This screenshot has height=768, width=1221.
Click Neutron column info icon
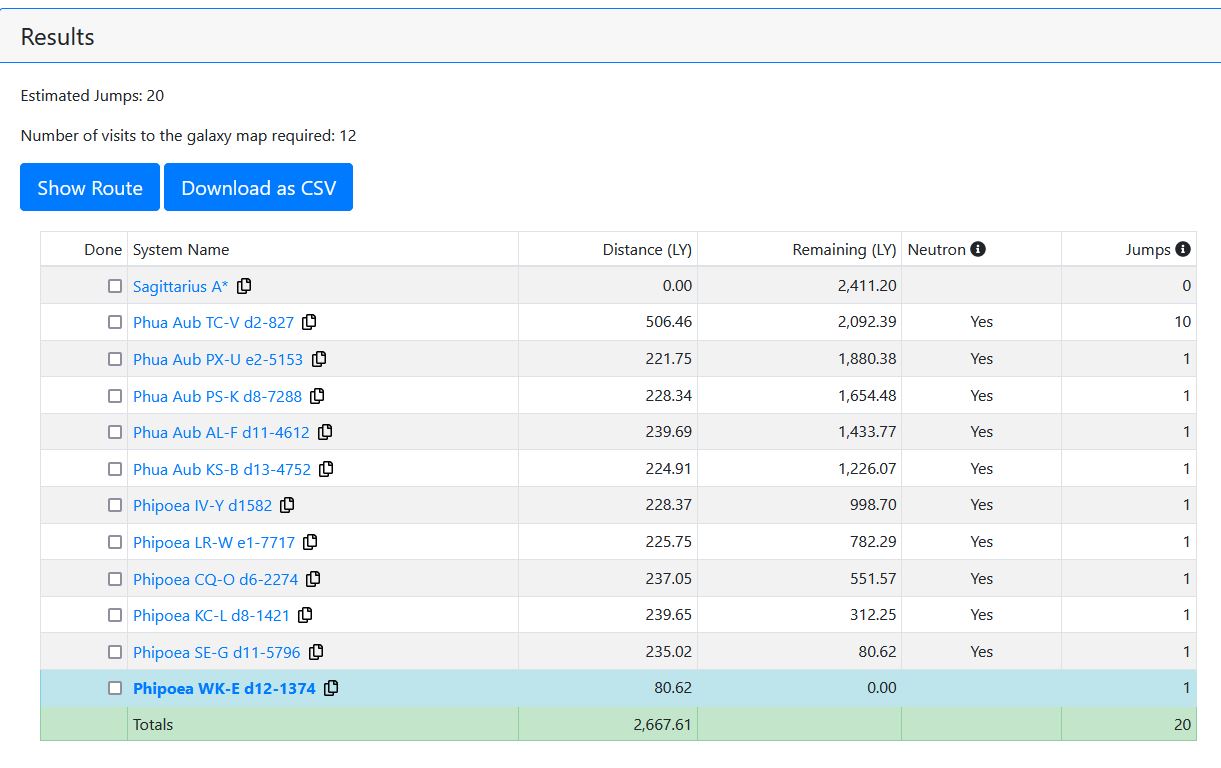[x=978, y=249]
